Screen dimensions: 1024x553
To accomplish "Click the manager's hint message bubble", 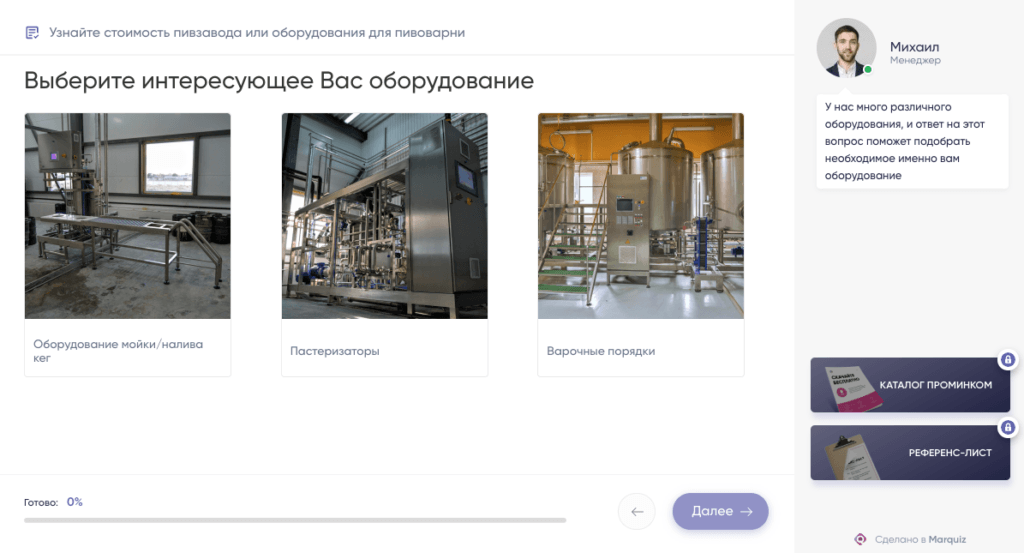I will tap(912, 141).
